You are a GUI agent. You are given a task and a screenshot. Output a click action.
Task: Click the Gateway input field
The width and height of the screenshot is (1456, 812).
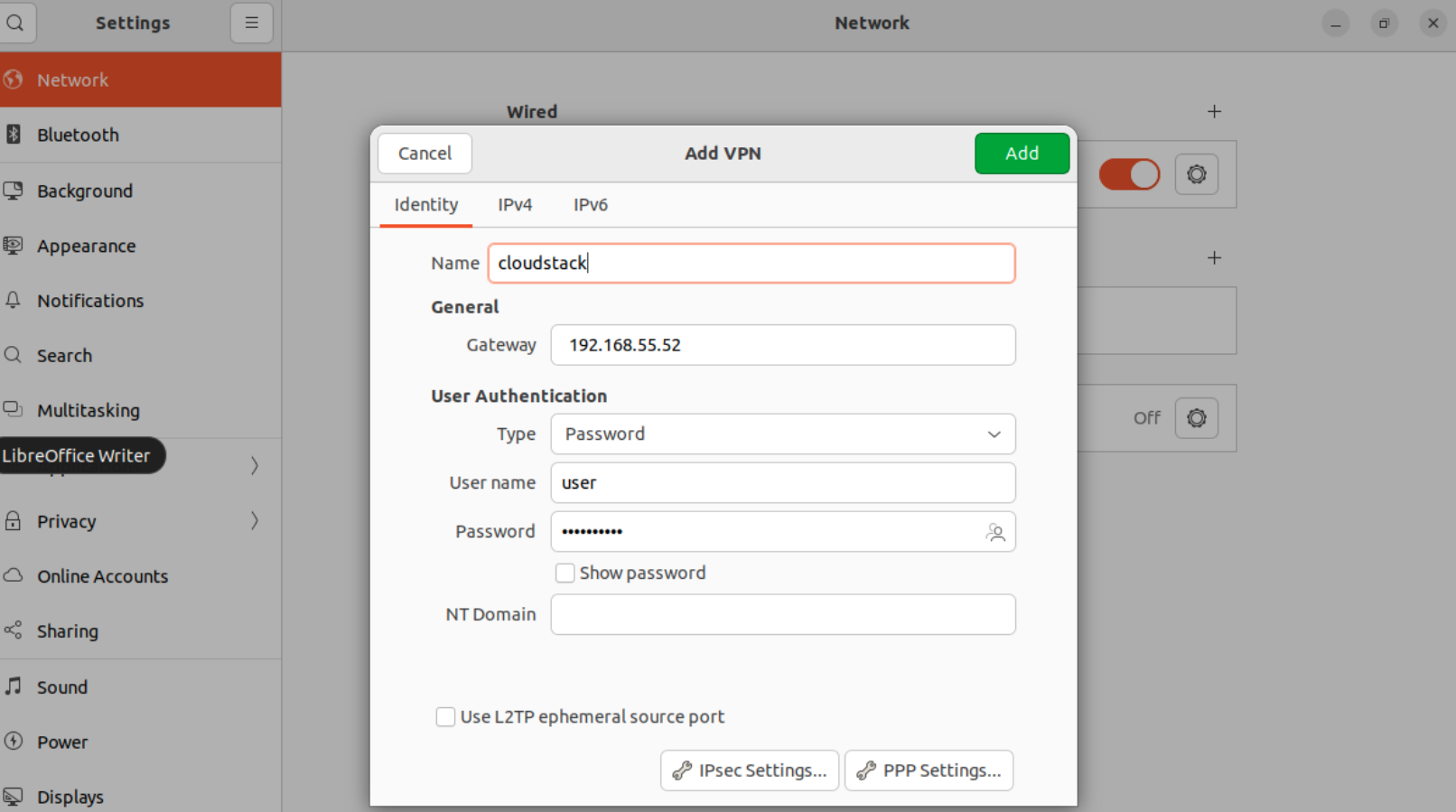coord(782,345)
